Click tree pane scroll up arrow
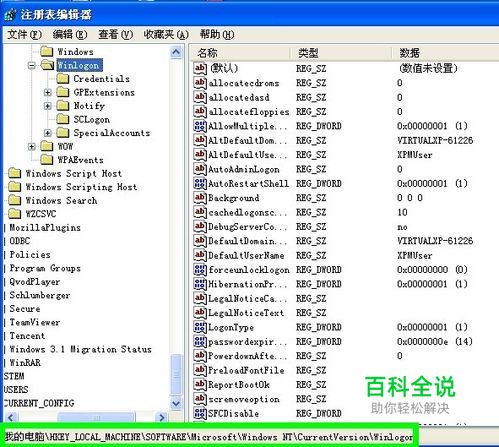 point(176,52)
